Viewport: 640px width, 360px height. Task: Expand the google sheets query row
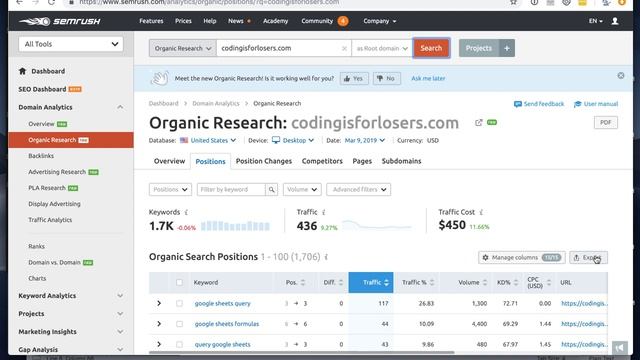159,303
